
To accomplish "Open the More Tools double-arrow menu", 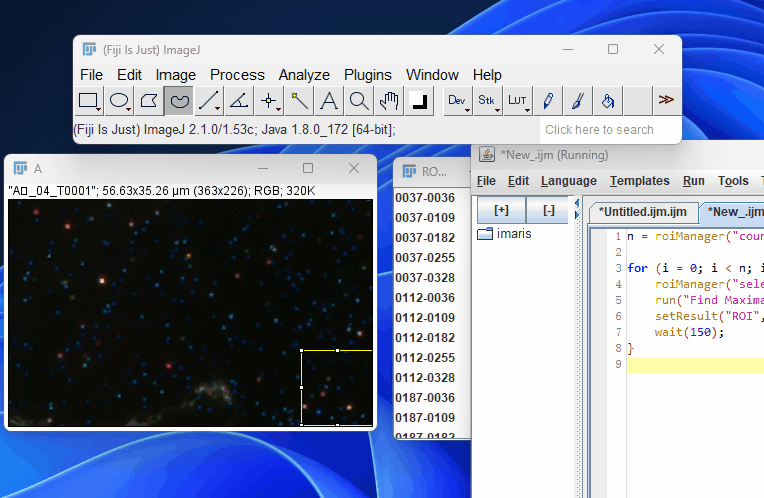I will pyautogui.click(x=666, y=100).
